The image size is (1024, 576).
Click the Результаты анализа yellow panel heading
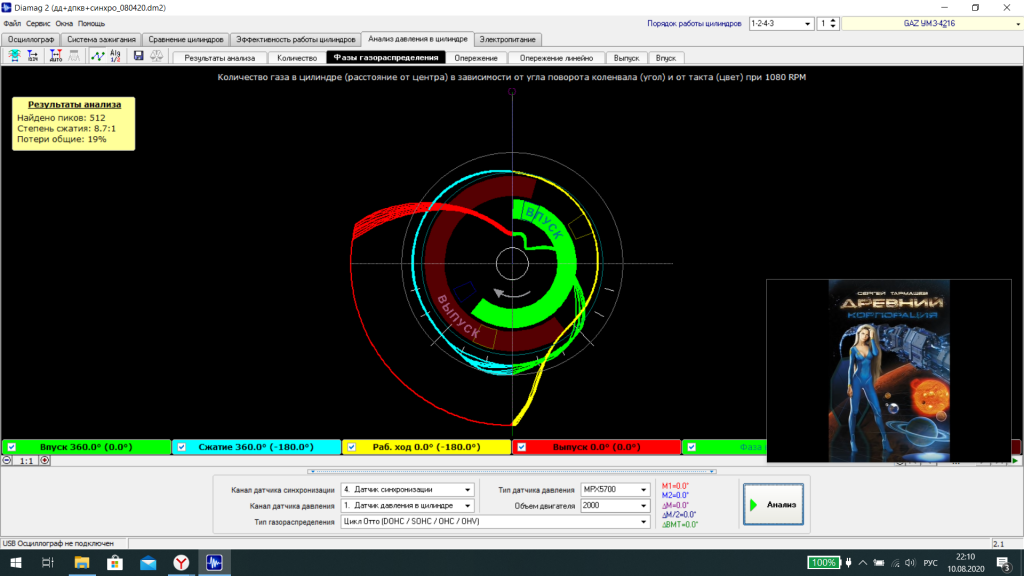point(74,104)
